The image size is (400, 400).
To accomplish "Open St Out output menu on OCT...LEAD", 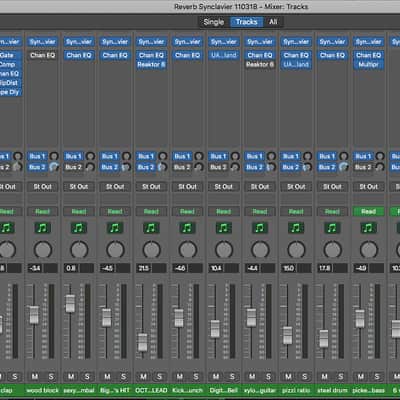I will tap(151, 187).
